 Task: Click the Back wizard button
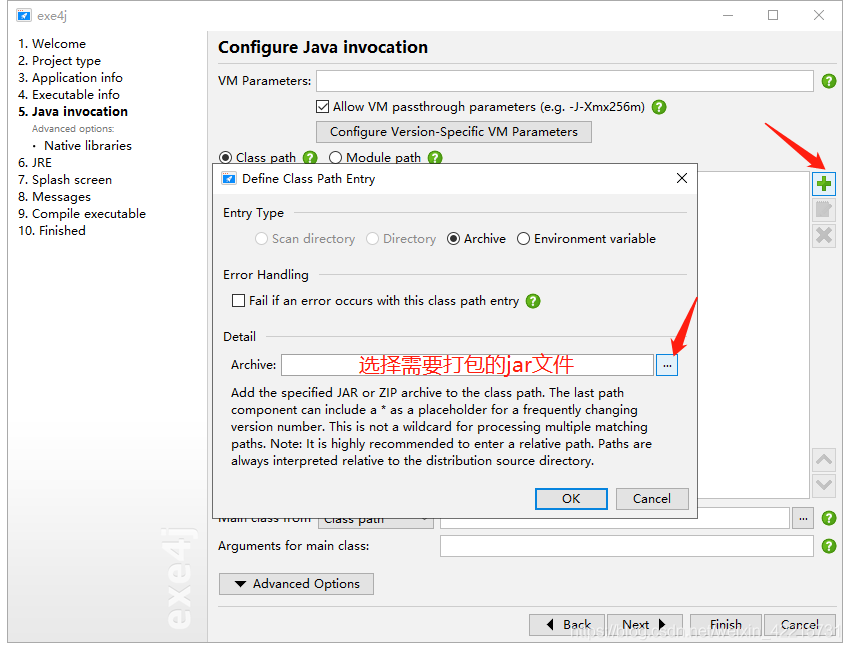pos(568,625)
